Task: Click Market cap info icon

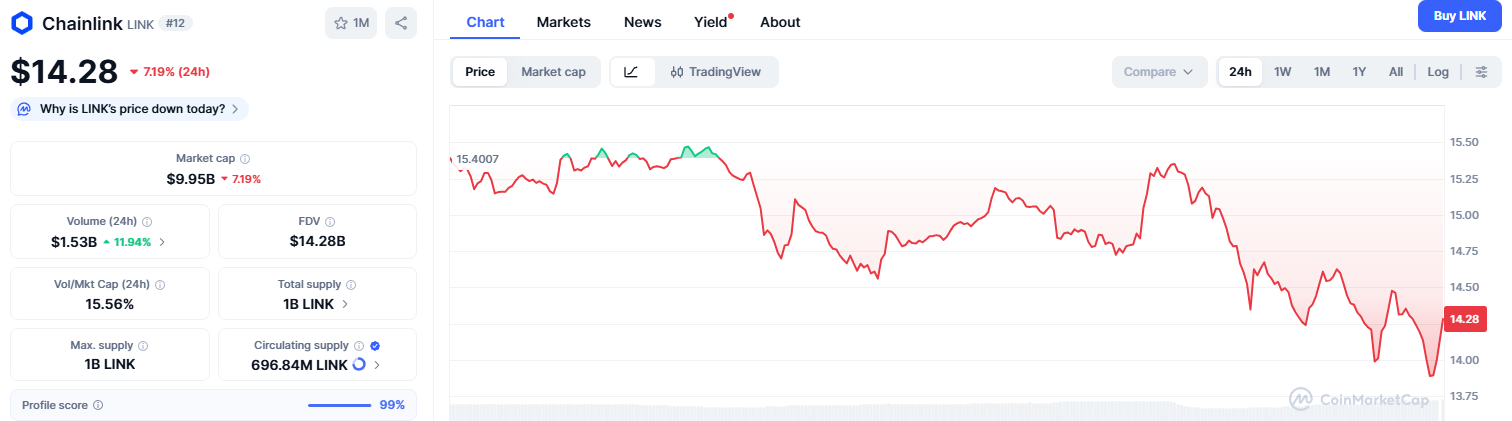Action: point(245,159)
